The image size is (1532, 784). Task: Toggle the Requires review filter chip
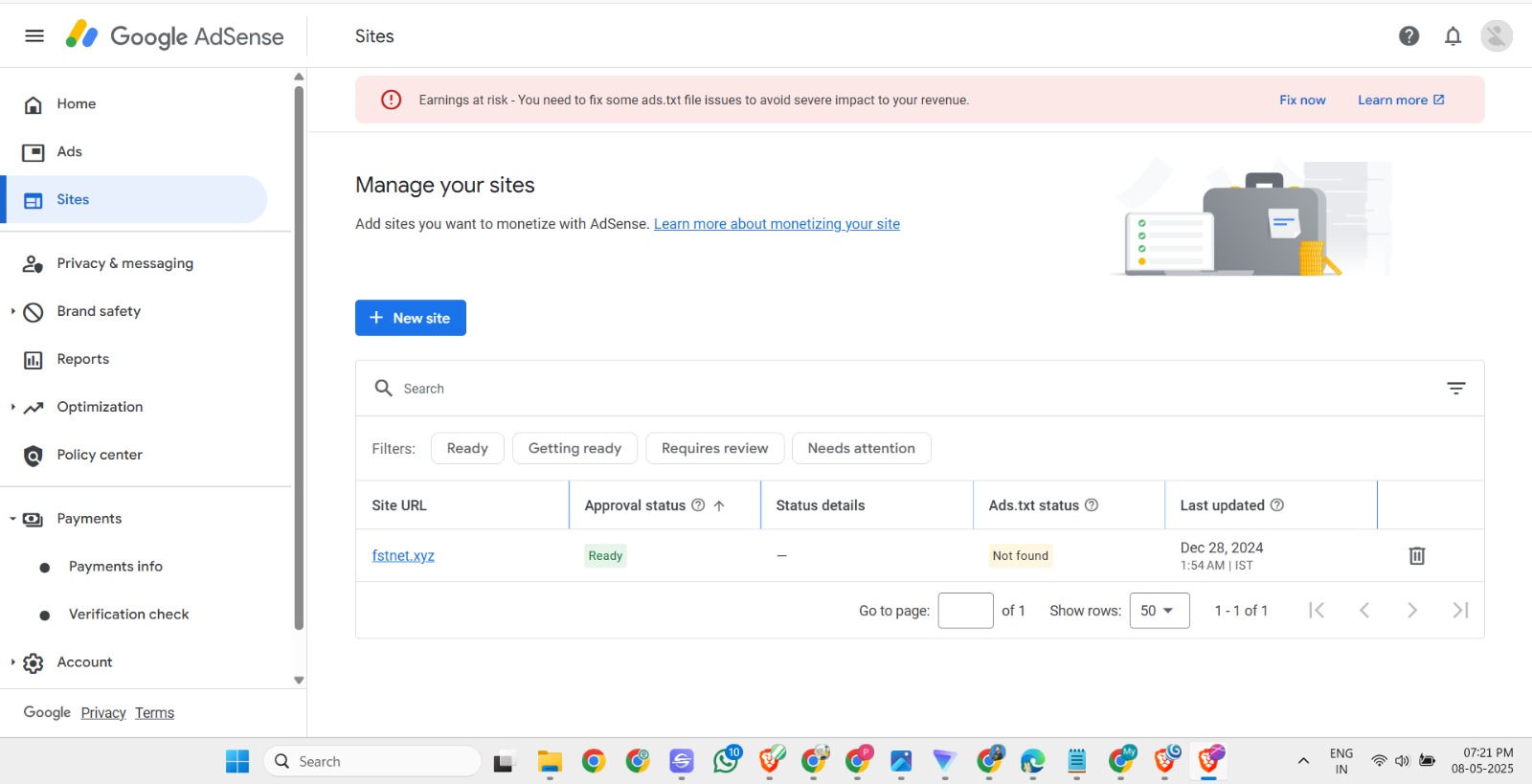714,448
